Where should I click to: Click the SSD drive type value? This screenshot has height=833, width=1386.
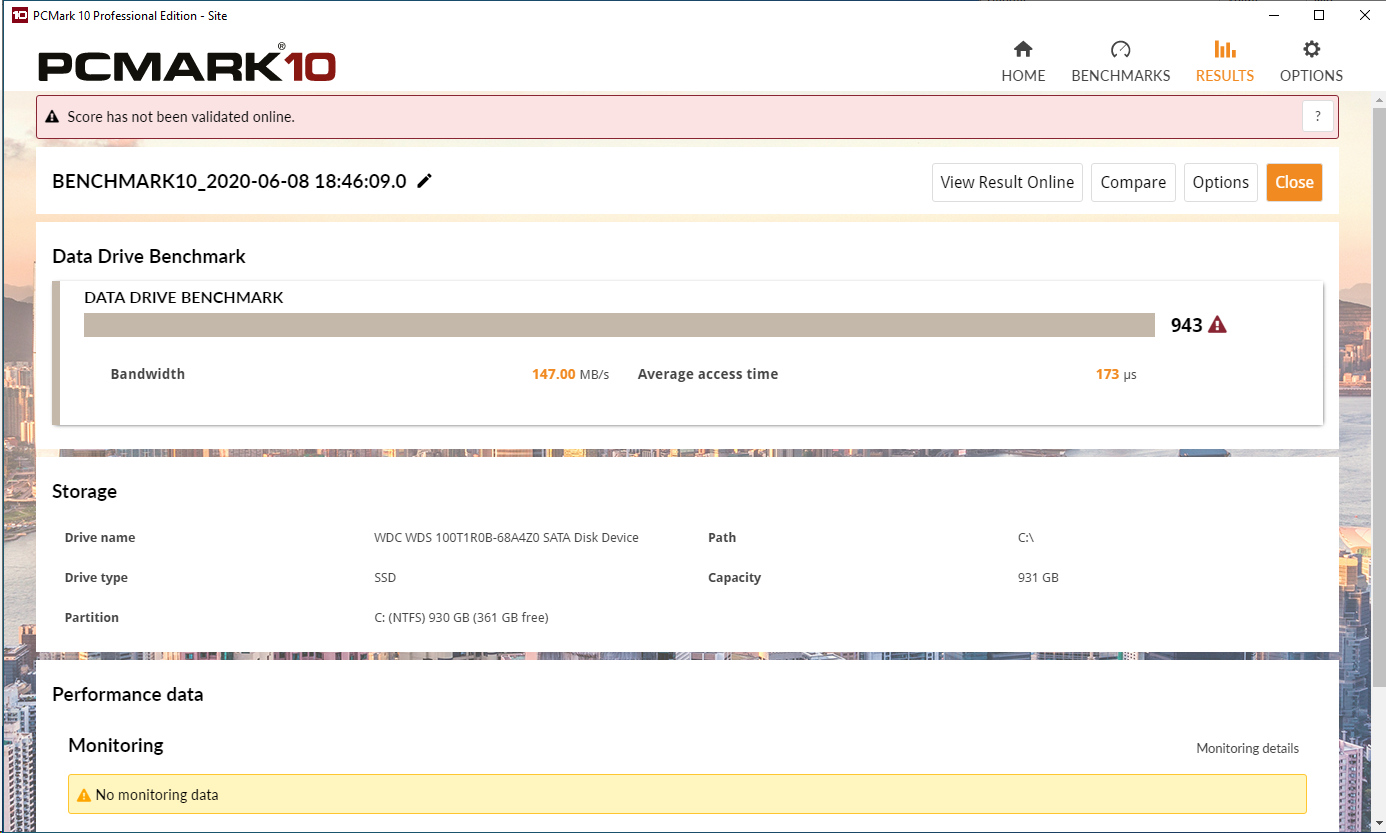click(385, 577)
